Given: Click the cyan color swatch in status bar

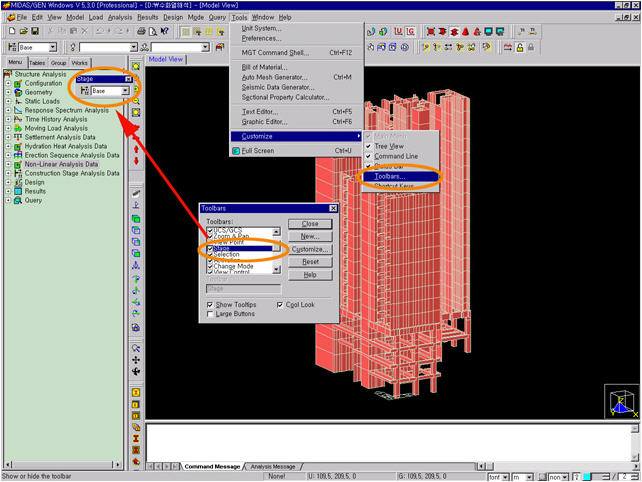Looking at the screenshot, I should (x=587, y=477).
